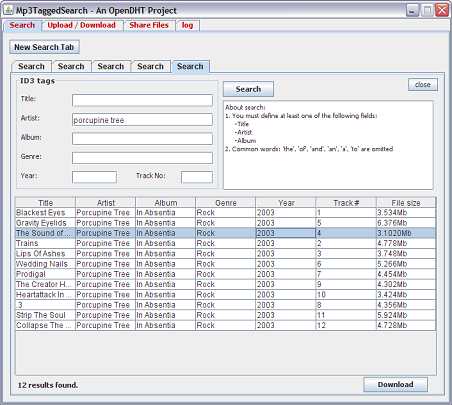Open the log tab
The height and width of the screenshot is (405, 452).
pyautogui.click(x=187, y=25)
